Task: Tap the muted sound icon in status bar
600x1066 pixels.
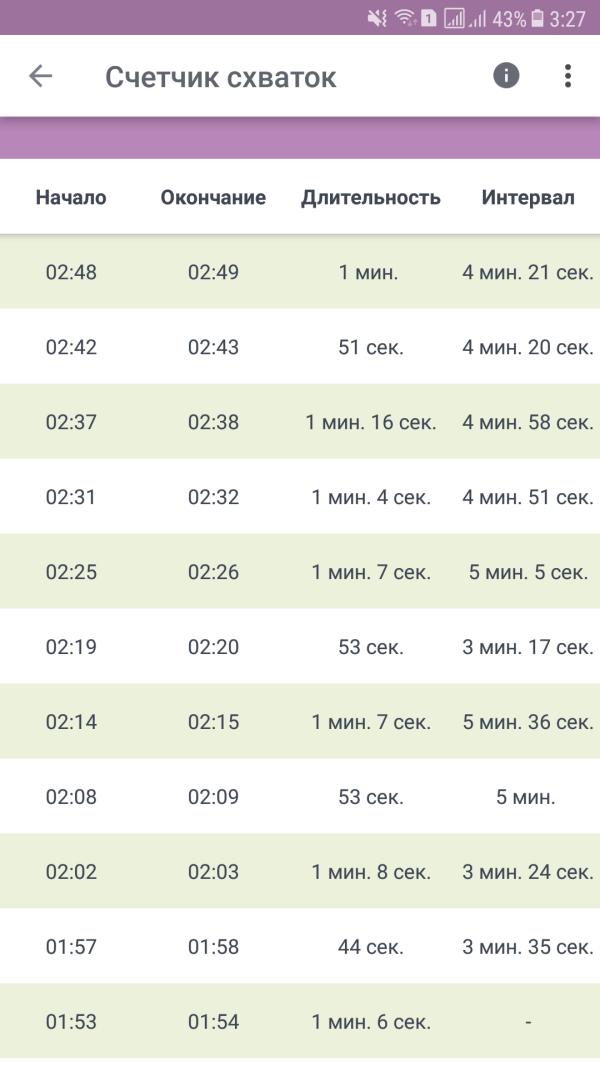Action: point(377,18)
